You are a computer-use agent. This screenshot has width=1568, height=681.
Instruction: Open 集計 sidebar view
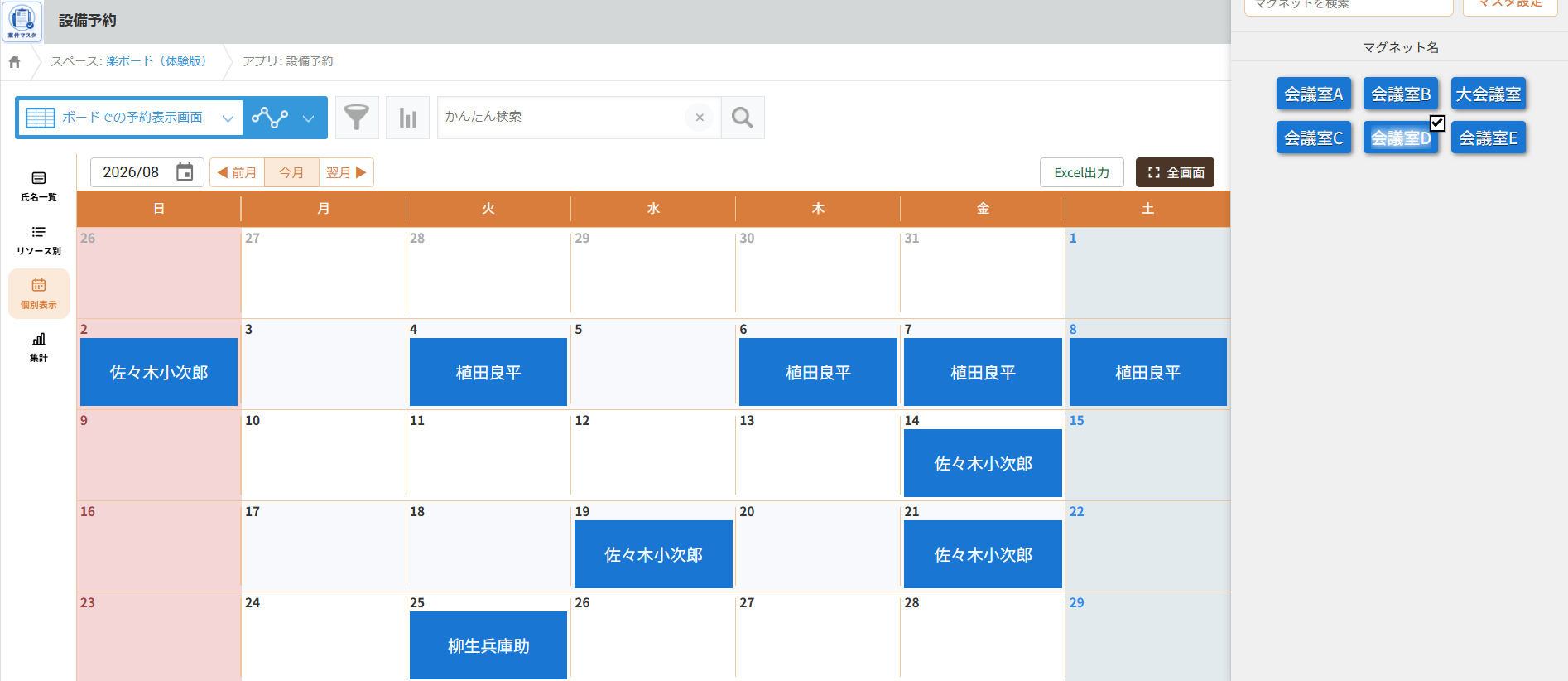click(x=39, y=347)
